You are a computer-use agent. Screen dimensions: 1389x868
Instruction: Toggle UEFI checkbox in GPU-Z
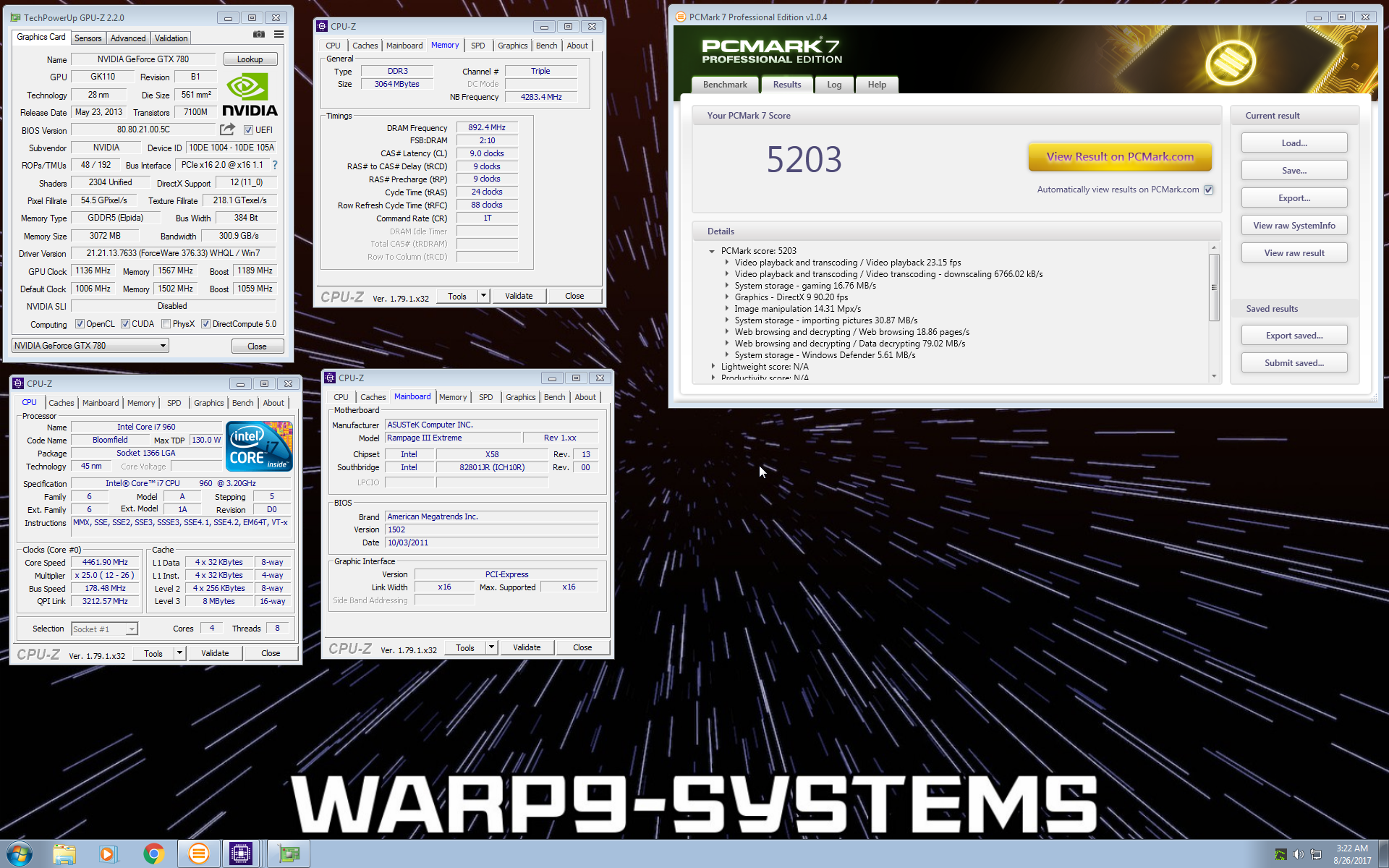(248, 130)
